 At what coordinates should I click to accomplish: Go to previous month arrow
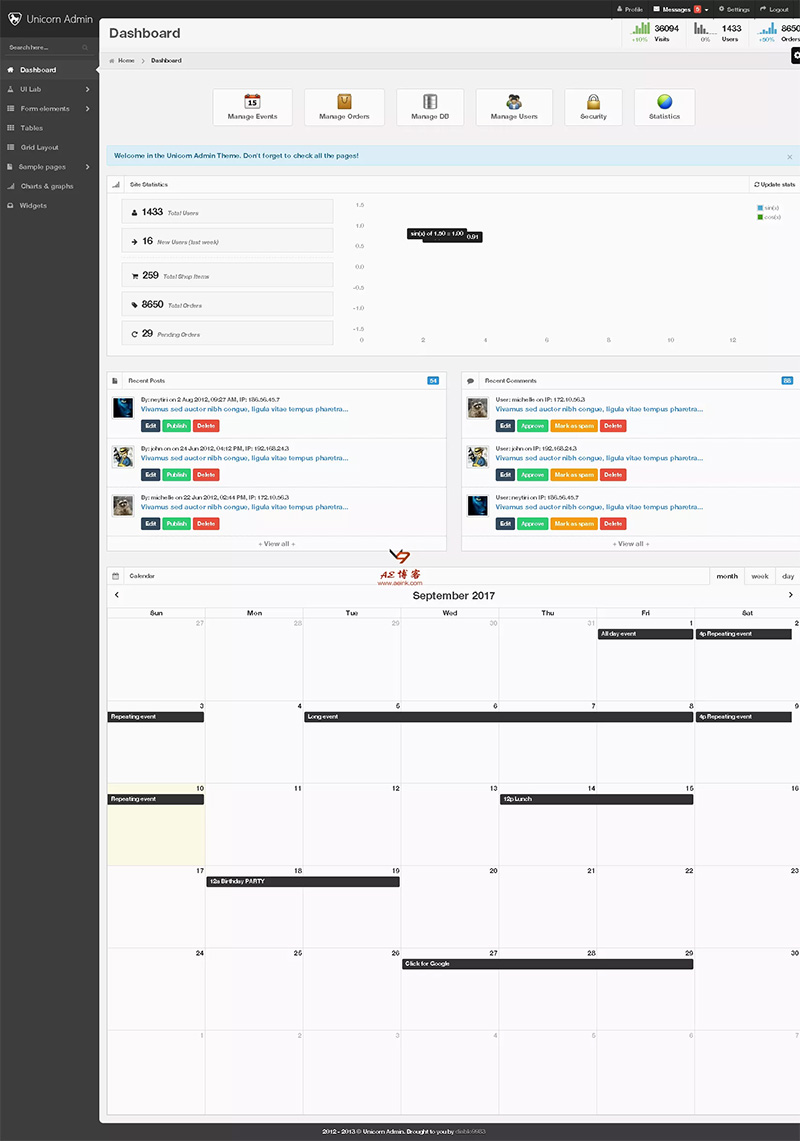point(116,595)
